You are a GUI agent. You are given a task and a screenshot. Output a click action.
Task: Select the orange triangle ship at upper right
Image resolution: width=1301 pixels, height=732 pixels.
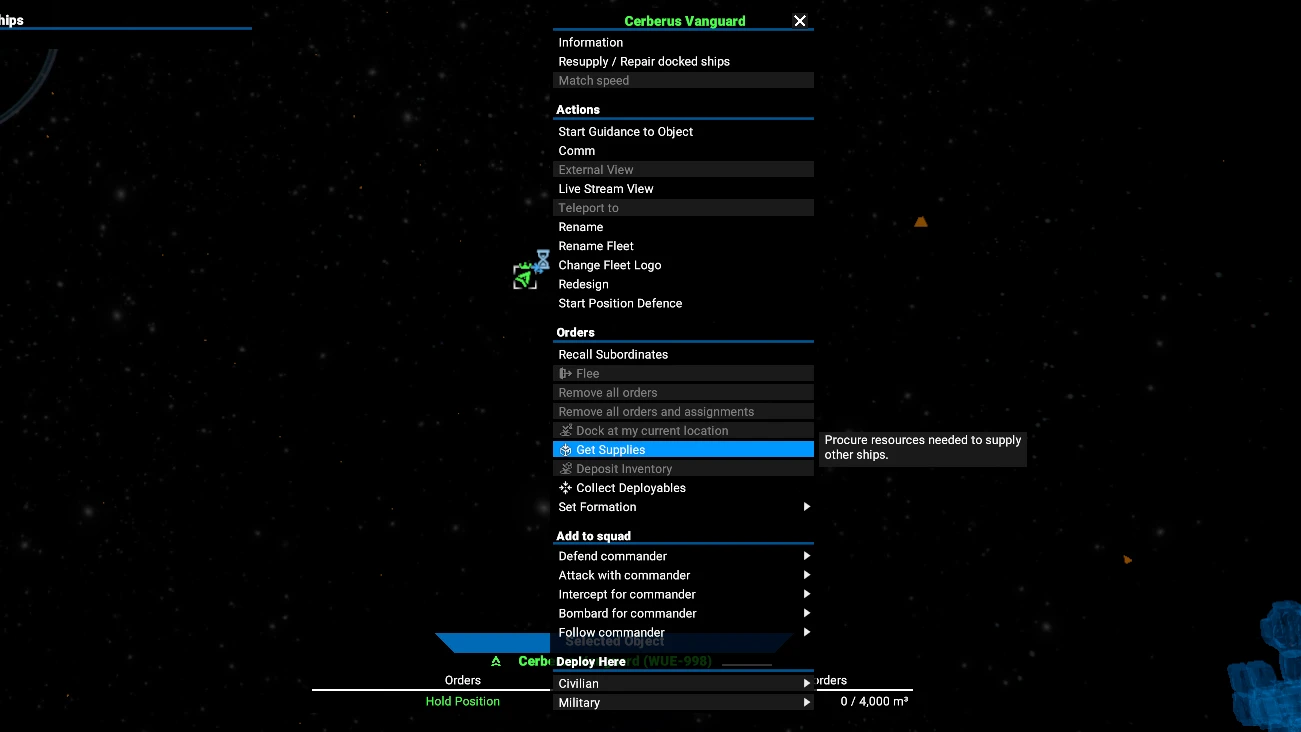pos(921,222)
